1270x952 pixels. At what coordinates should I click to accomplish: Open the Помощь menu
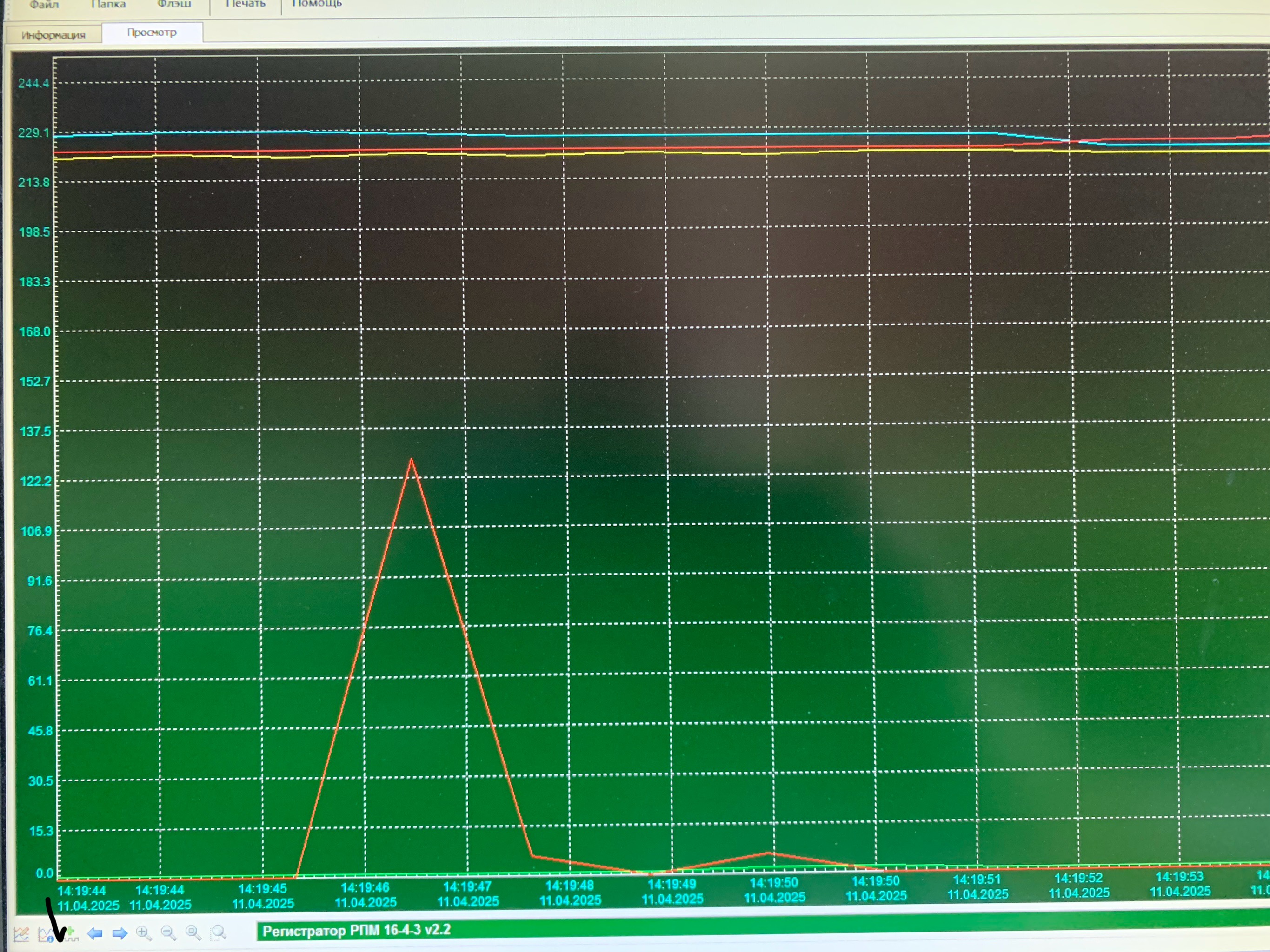[317, 4]
